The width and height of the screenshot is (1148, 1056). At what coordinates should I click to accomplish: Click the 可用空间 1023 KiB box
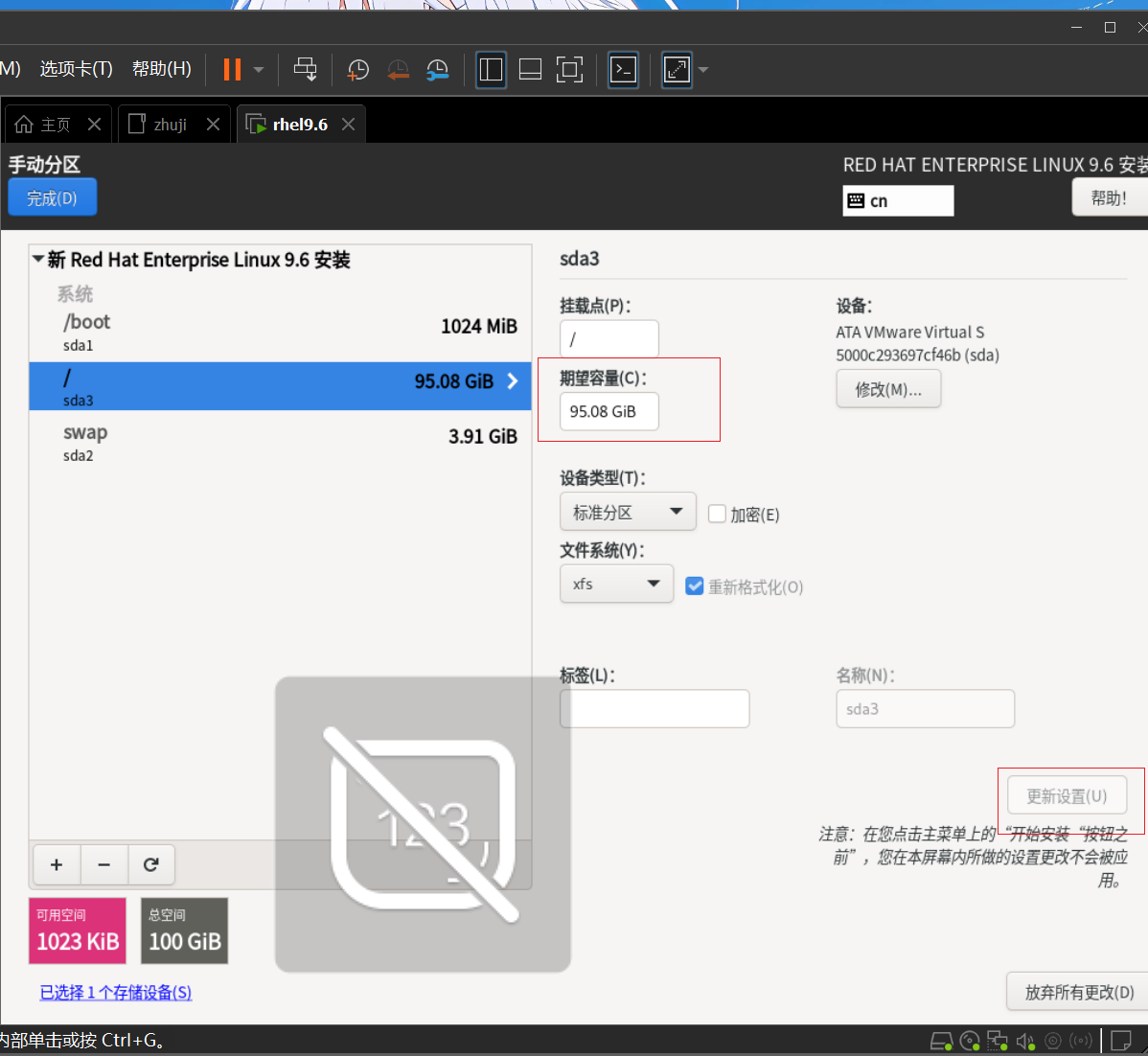(78, 930)
